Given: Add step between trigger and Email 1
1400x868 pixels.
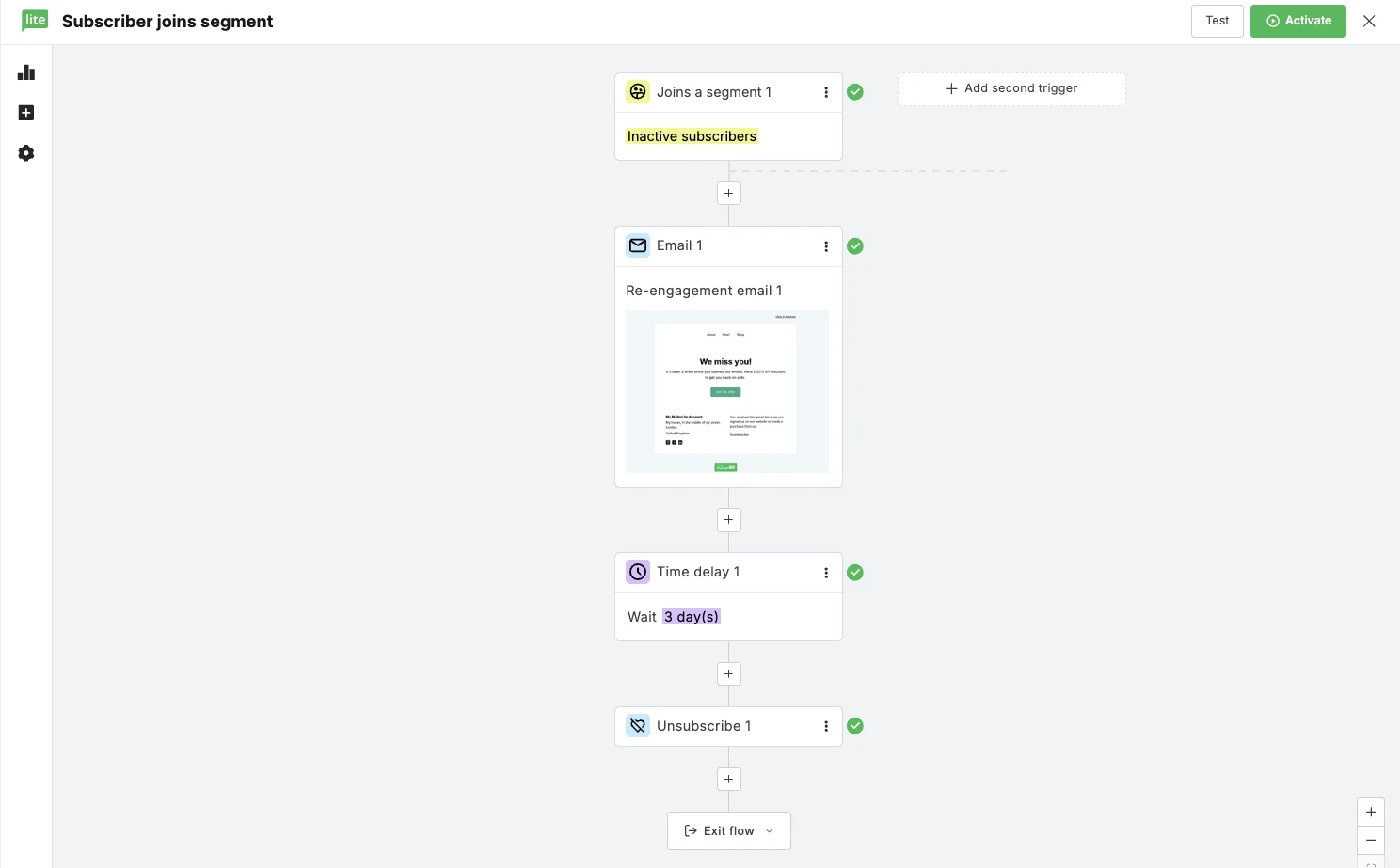Looking at the screenshot, I should point(728,193).
